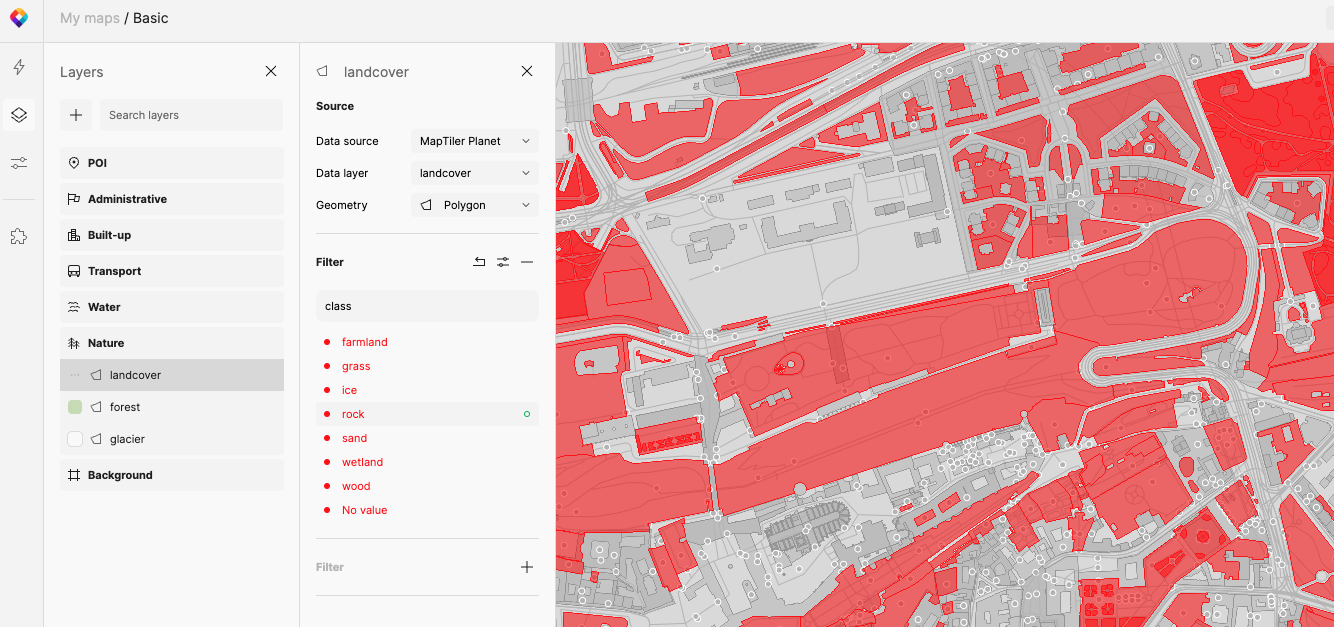Open the Geometry Polygon dropdown
Image resolution: width=1334 pixels, height=627 pixels.
coord(474,205)
